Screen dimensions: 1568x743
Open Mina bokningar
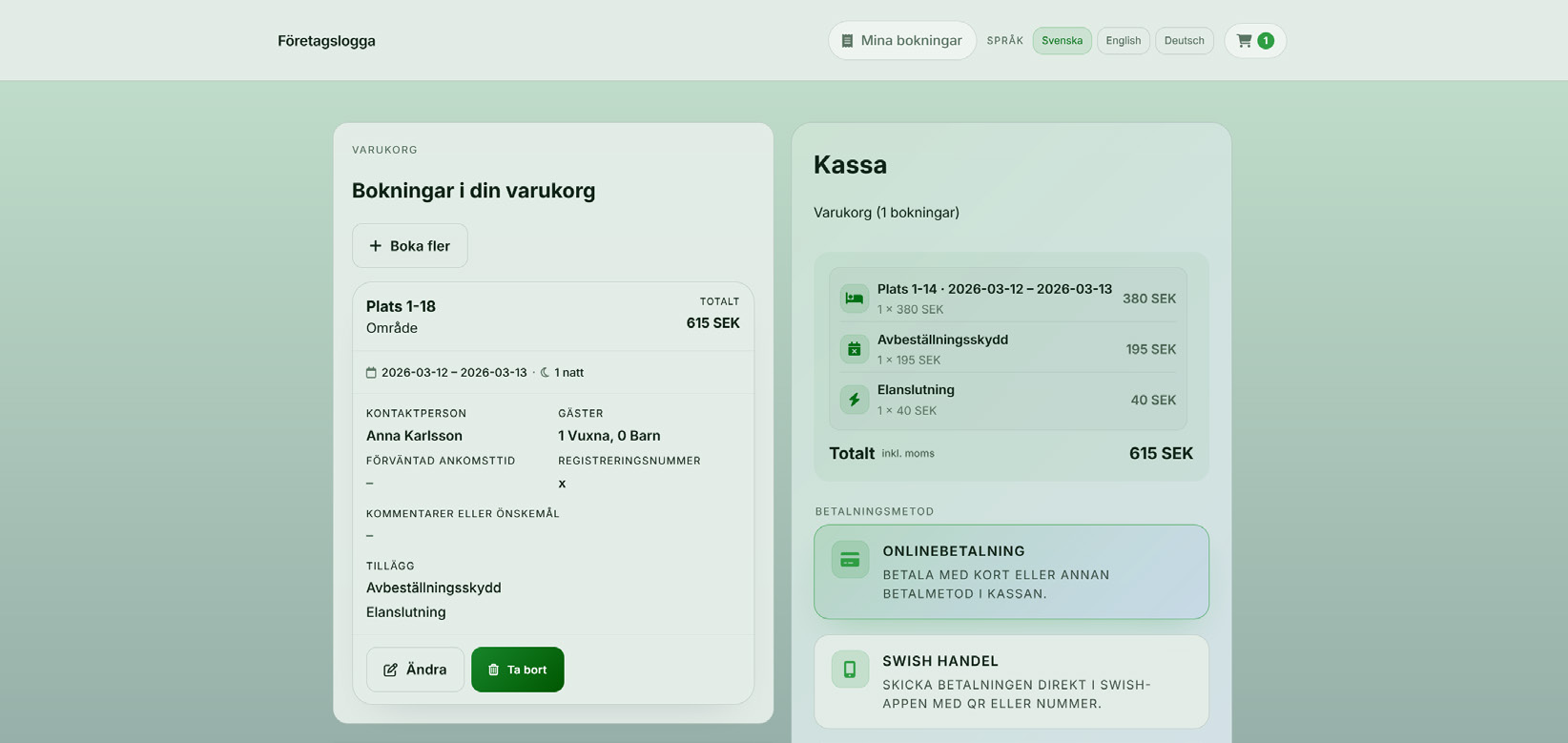click(x=902, y=40)
